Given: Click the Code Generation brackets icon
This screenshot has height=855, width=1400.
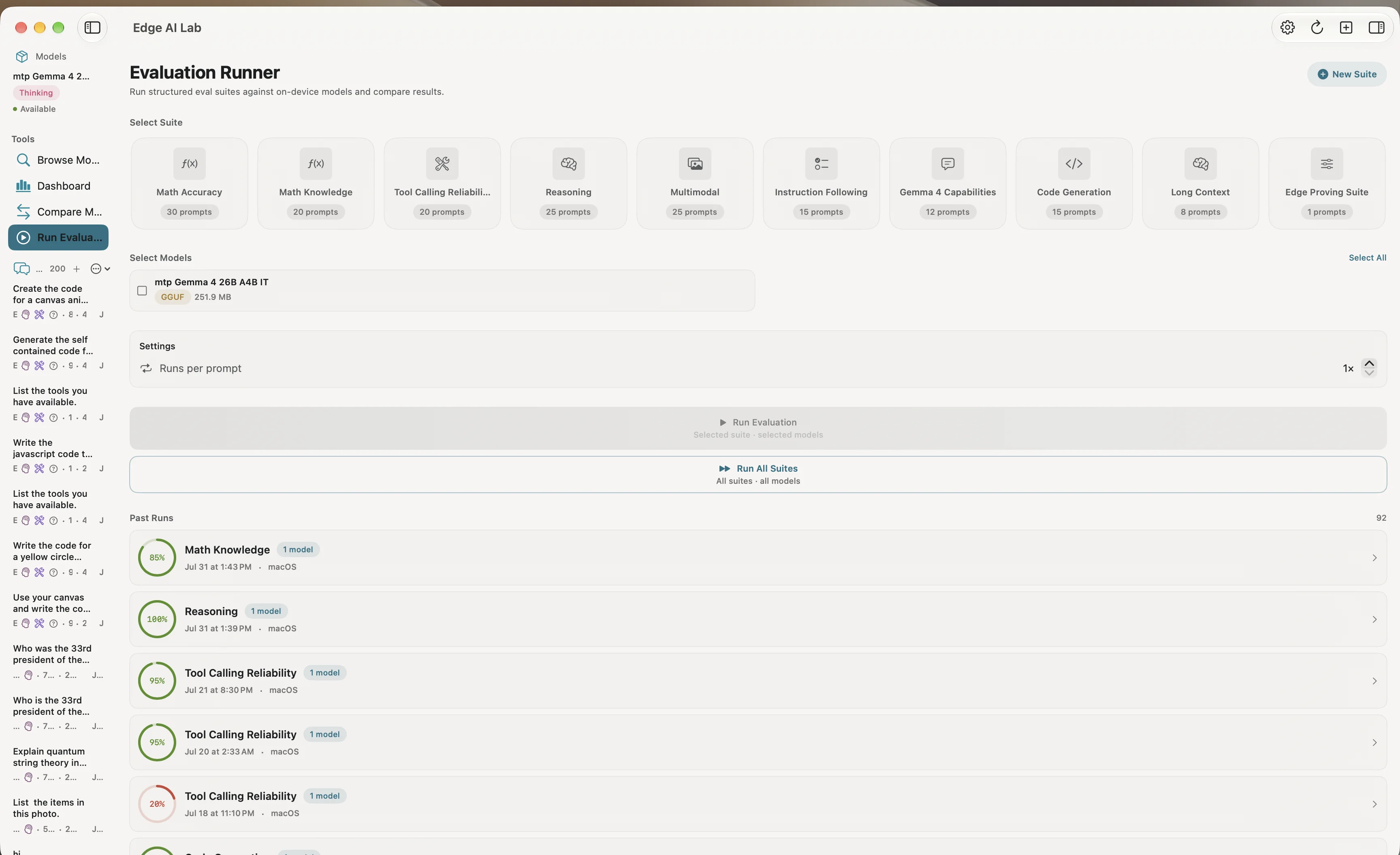Looking at the screenshot, I should point(1074,164).
